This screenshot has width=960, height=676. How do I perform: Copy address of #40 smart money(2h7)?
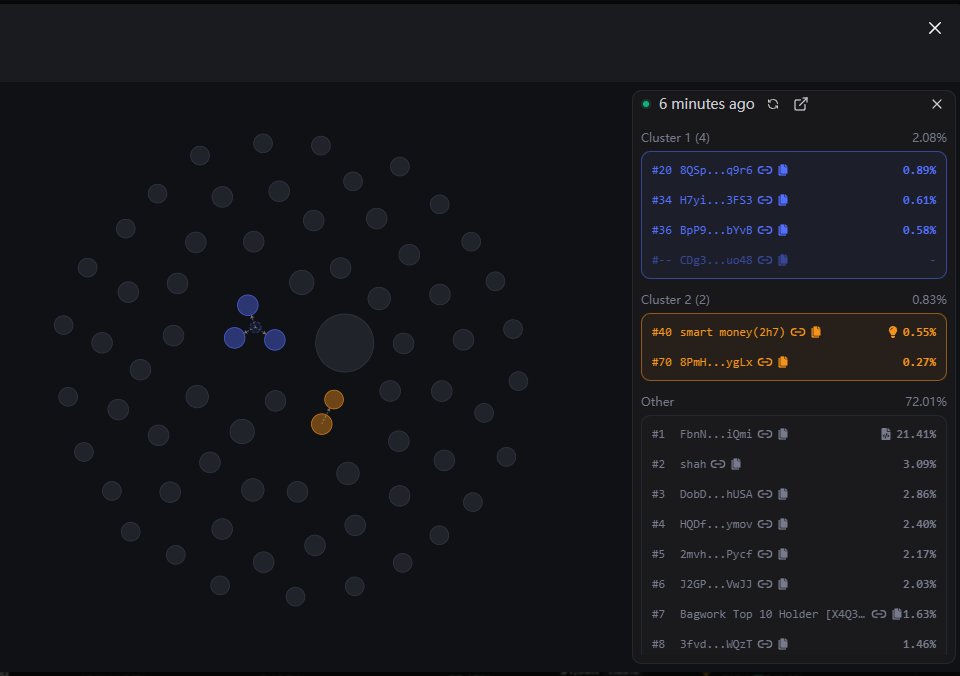click(x=816, y=332)
